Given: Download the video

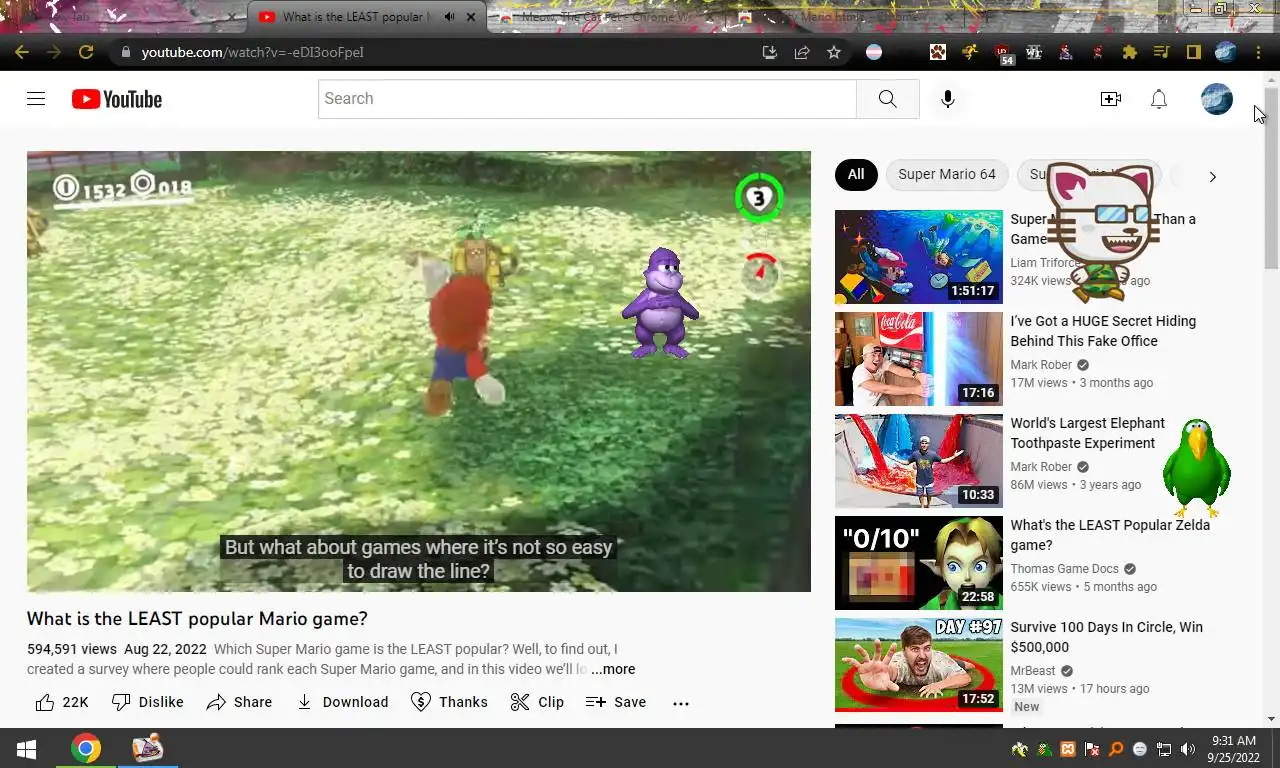Looking at the screenshot, I should [x=342, y=702].
